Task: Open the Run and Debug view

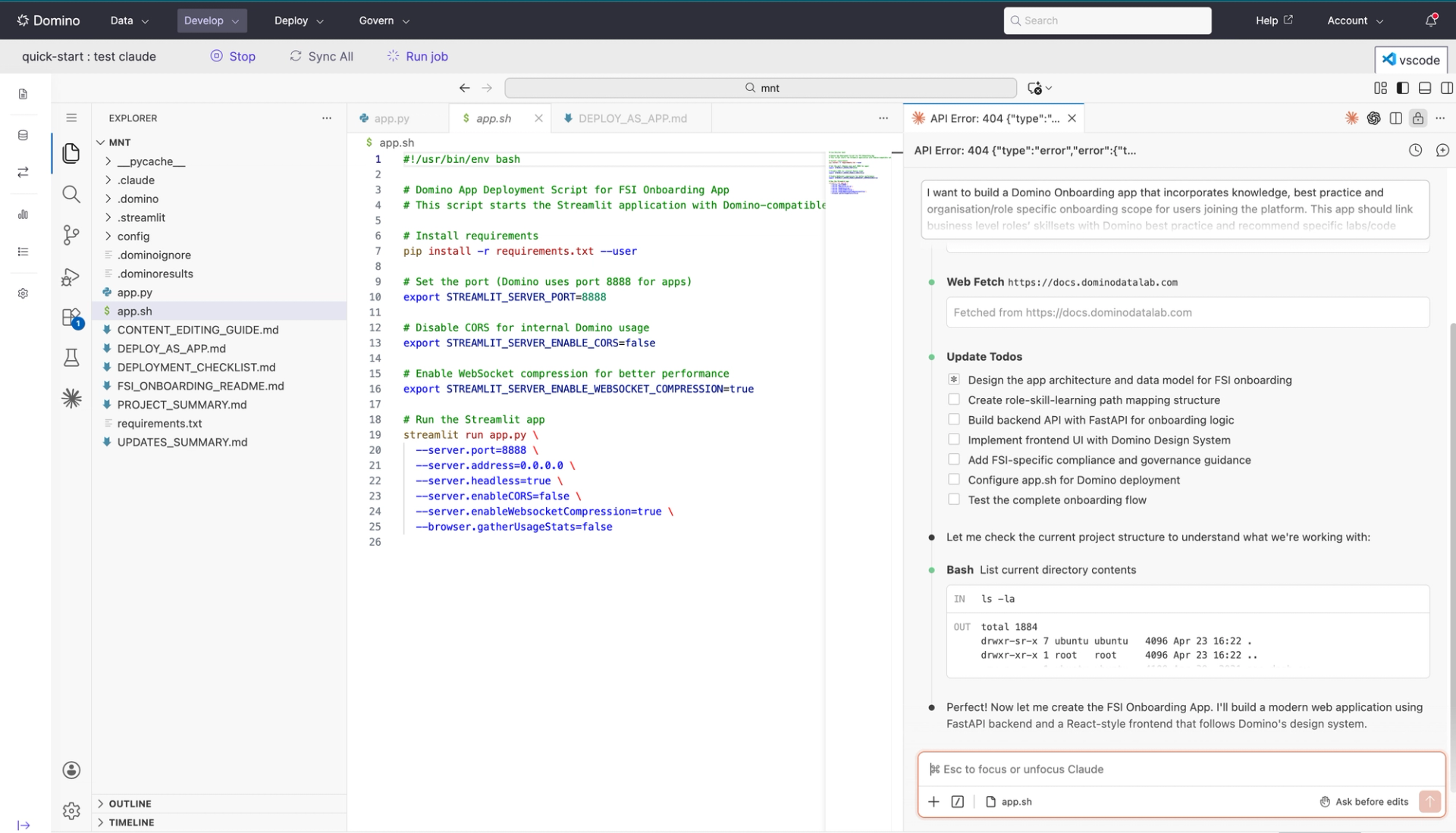Action: tap(71, 277)
